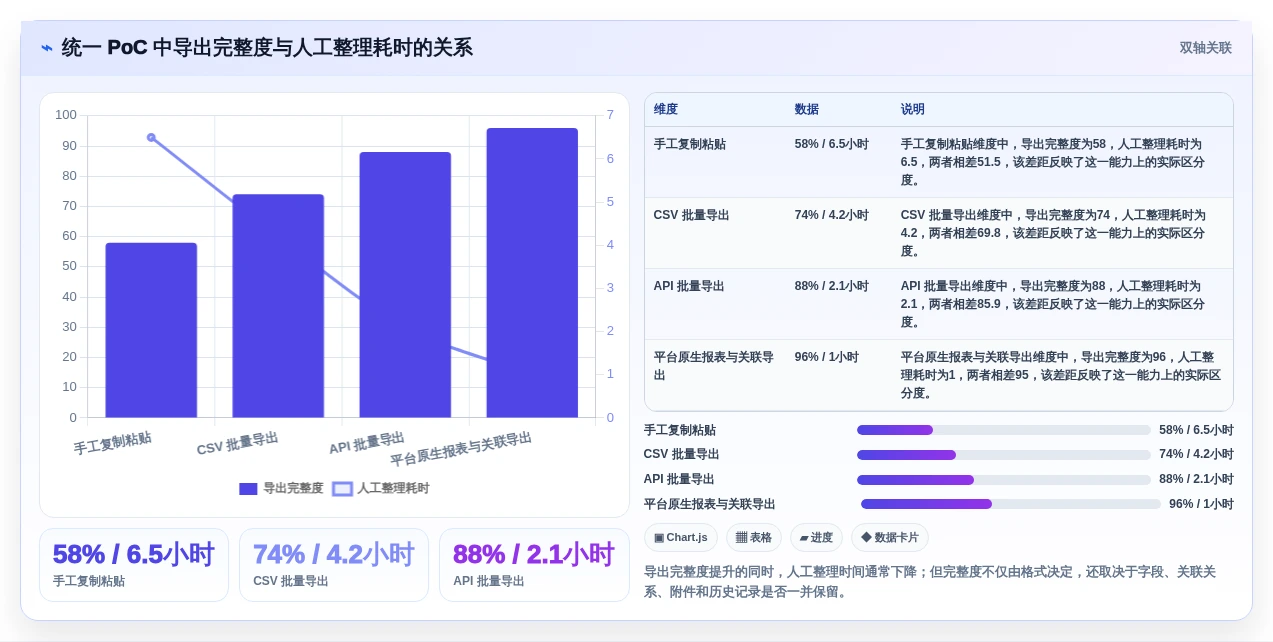Viewport: 1273px width, 642px height.
Task: Toggle the 导出完整度 legend swatch
Action: [x=248, y=489]
